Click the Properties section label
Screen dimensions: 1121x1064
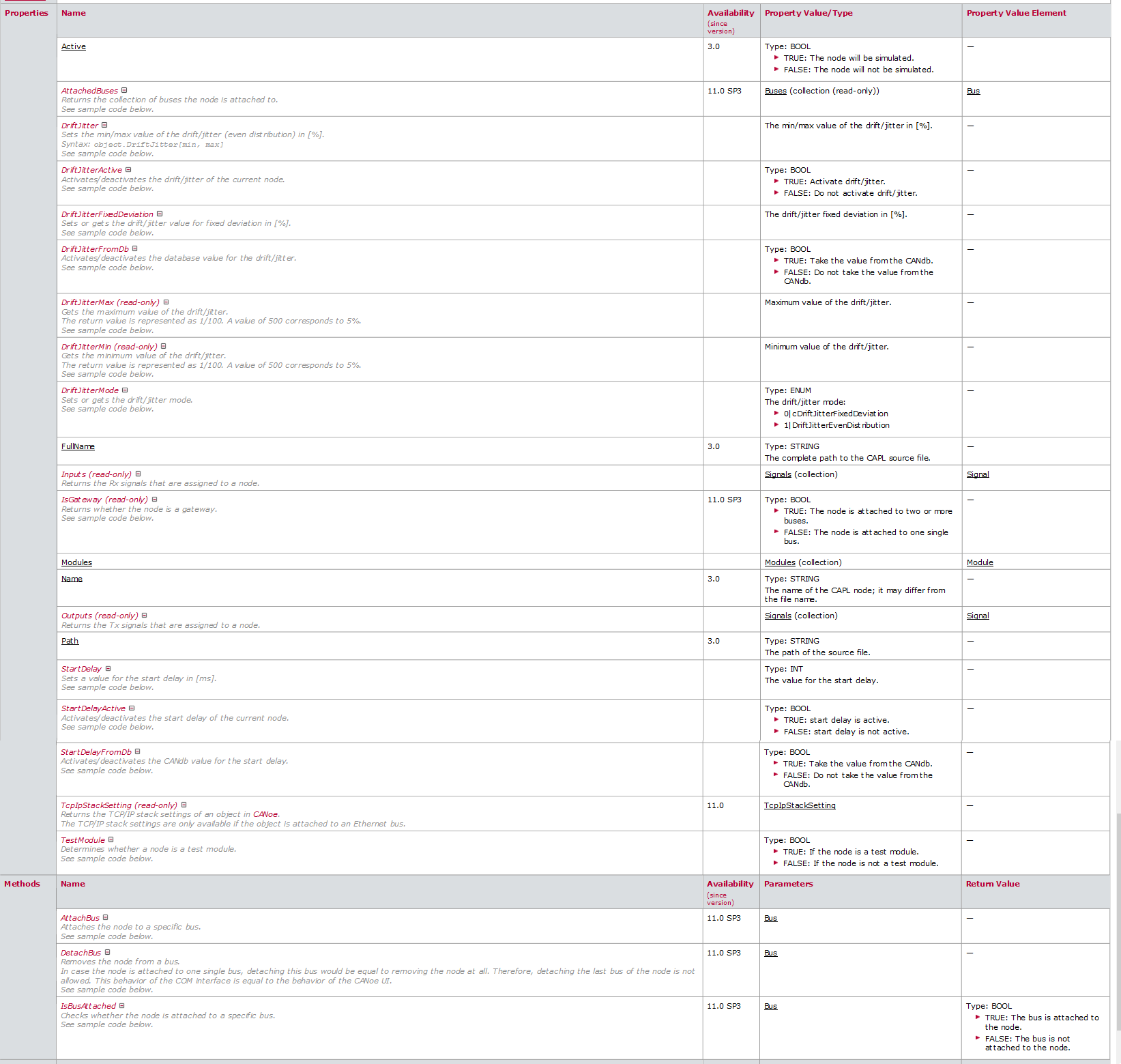point(27,13)
